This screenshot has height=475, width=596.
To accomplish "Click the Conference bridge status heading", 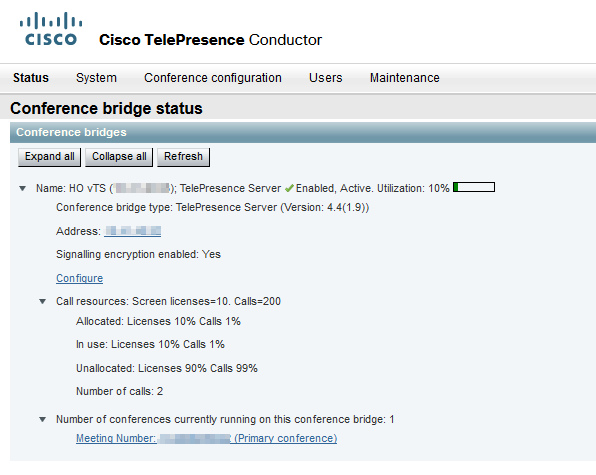I will [x=106, y=109].
